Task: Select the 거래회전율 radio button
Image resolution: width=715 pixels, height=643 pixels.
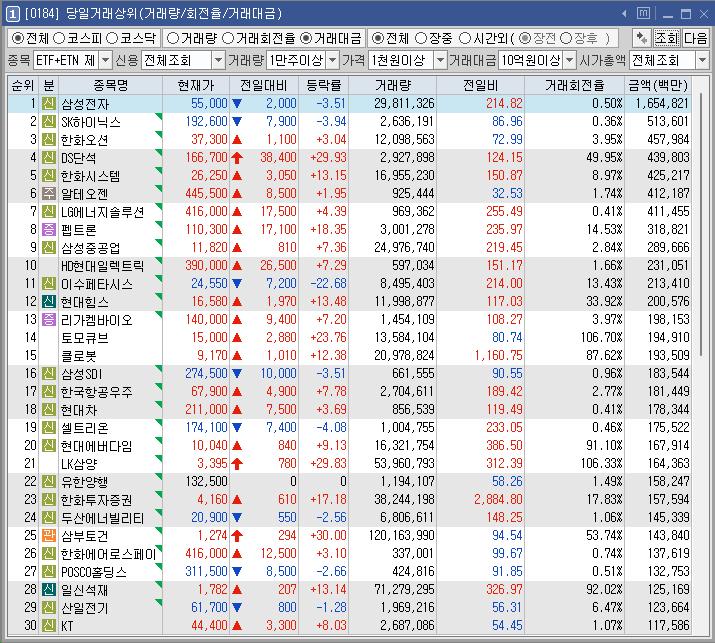Action: point(228,38)
